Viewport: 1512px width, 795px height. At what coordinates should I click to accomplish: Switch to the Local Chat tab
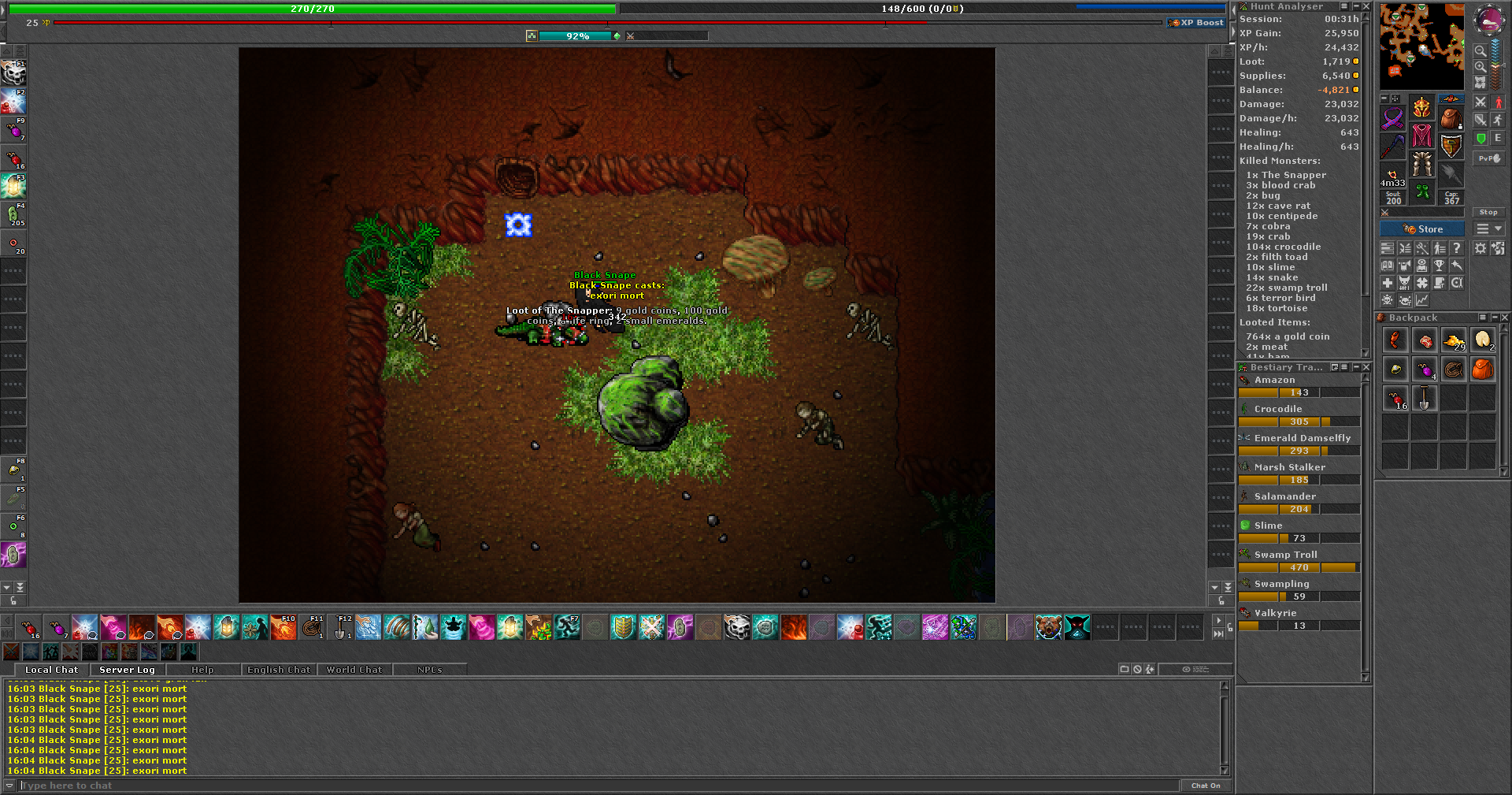point(51,670)
